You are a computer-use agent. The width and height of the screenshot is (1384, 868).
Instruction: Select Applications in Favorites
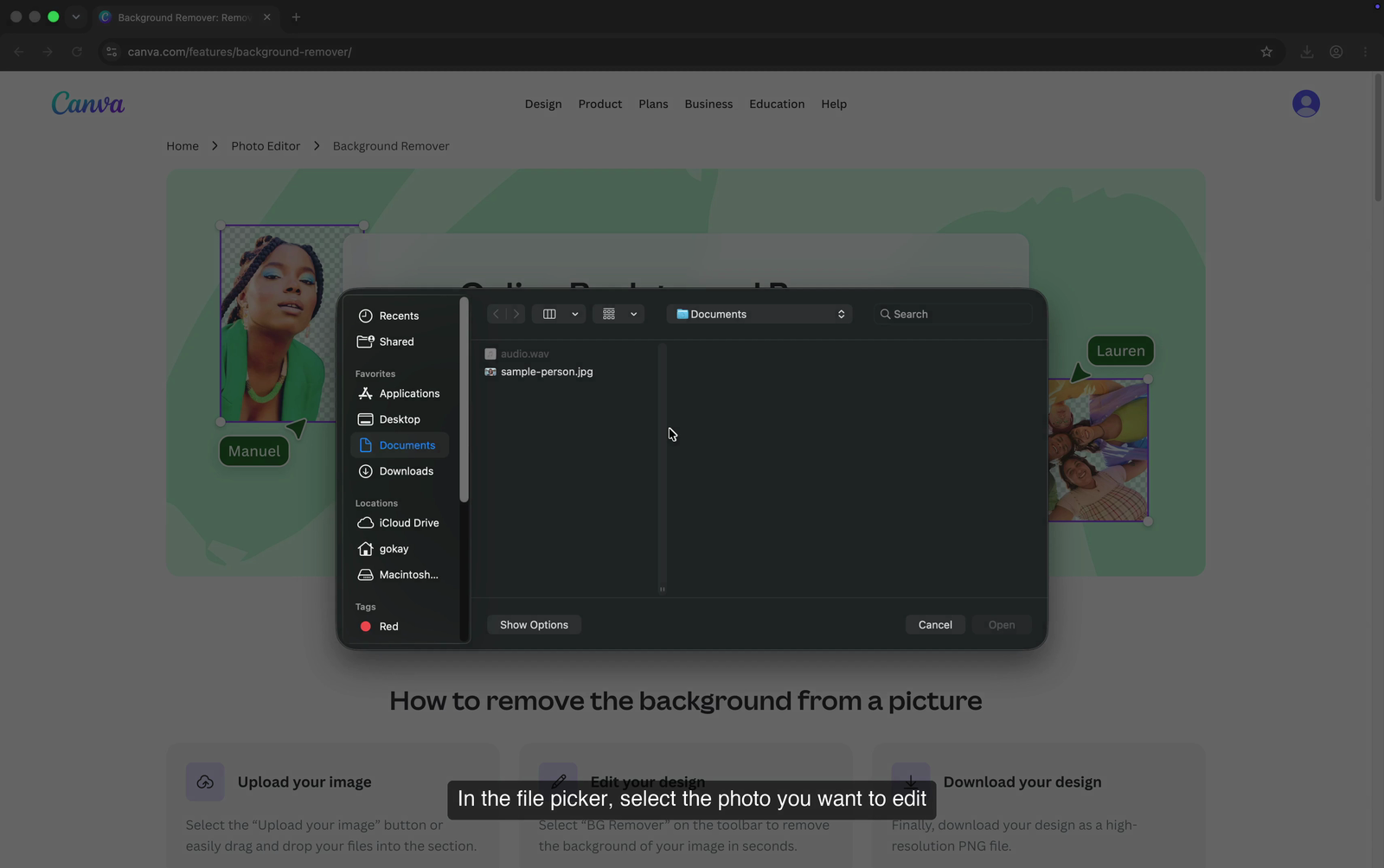(x=400, y=393)
